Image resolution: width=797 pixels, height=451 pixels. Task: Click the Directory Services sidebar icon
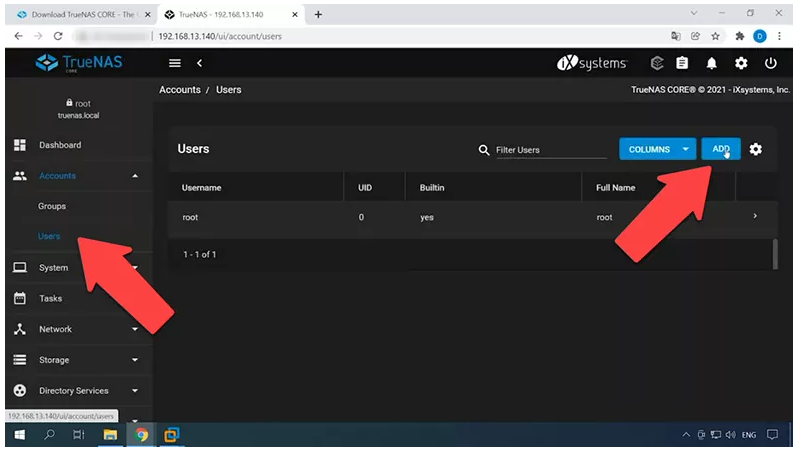20,390
